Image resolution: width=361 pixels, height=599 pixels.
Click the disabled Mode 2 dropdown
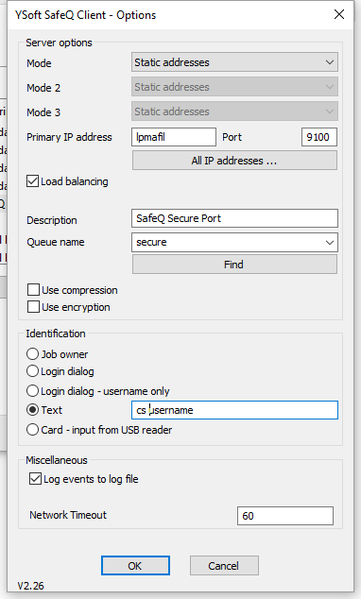[x=234, y=87]
